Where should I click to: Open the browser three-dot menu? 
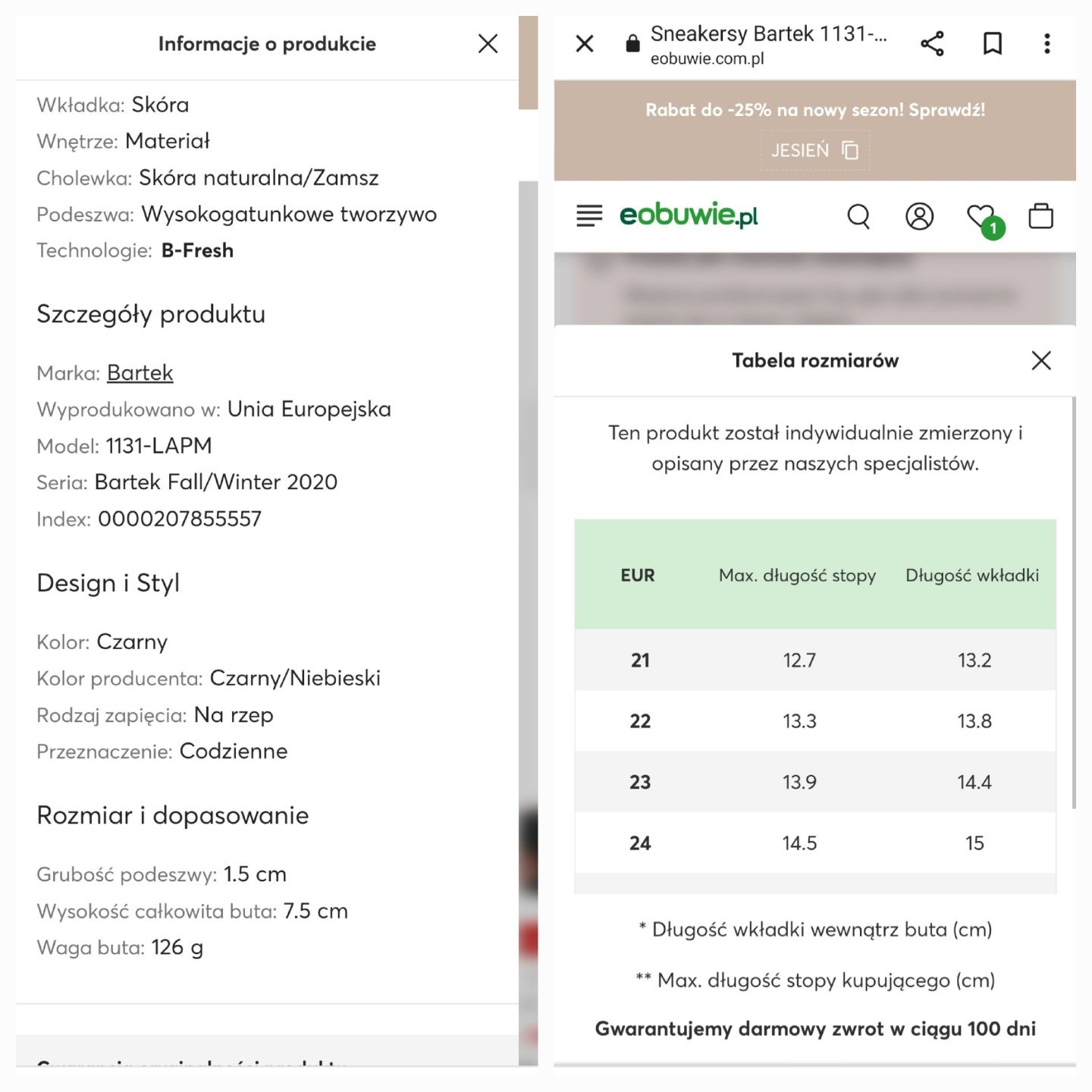pyautogui.click(x=1046, y=43)
